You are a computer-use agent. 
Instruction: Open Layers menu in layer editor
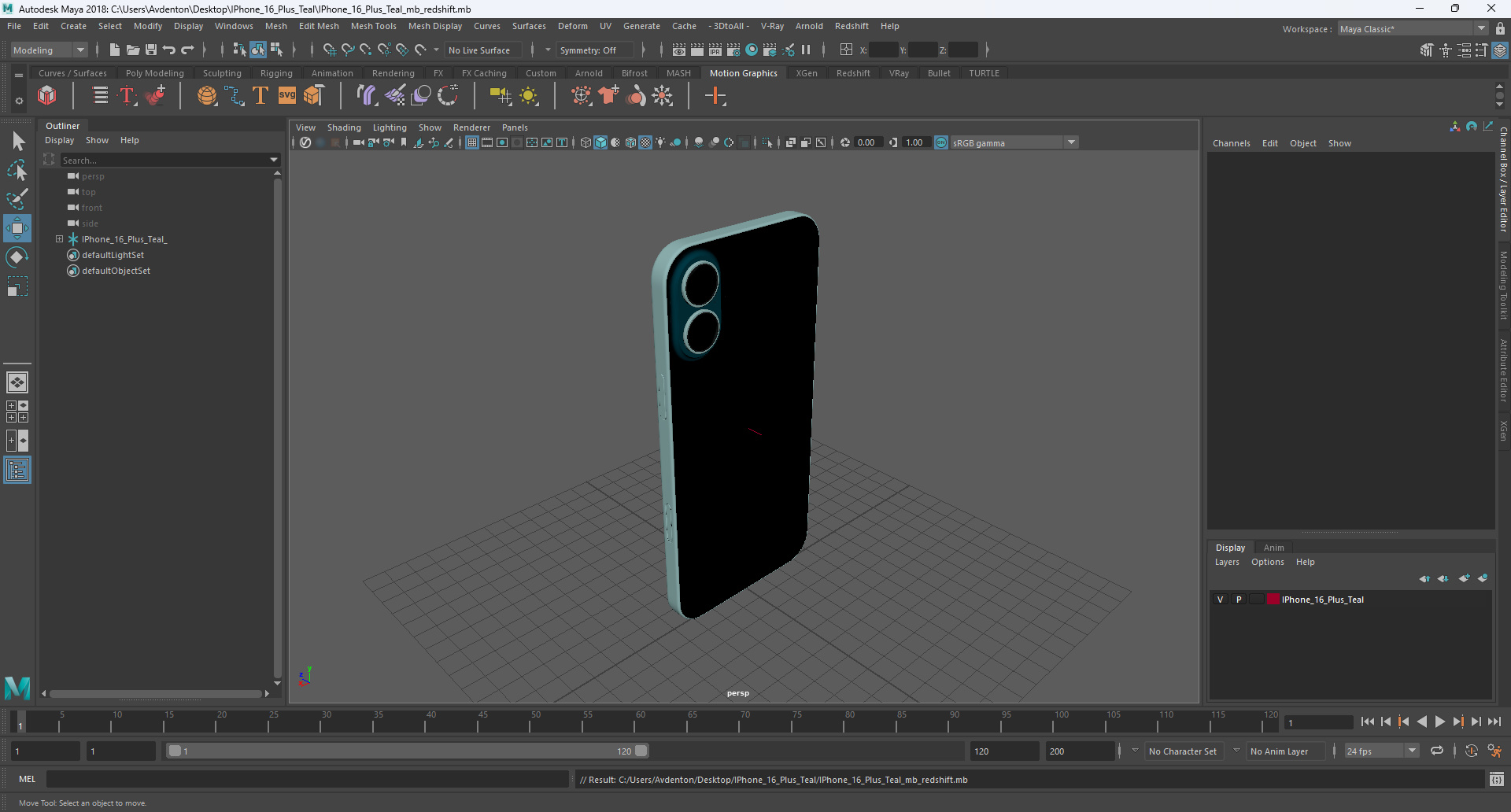pos(1226,562)
